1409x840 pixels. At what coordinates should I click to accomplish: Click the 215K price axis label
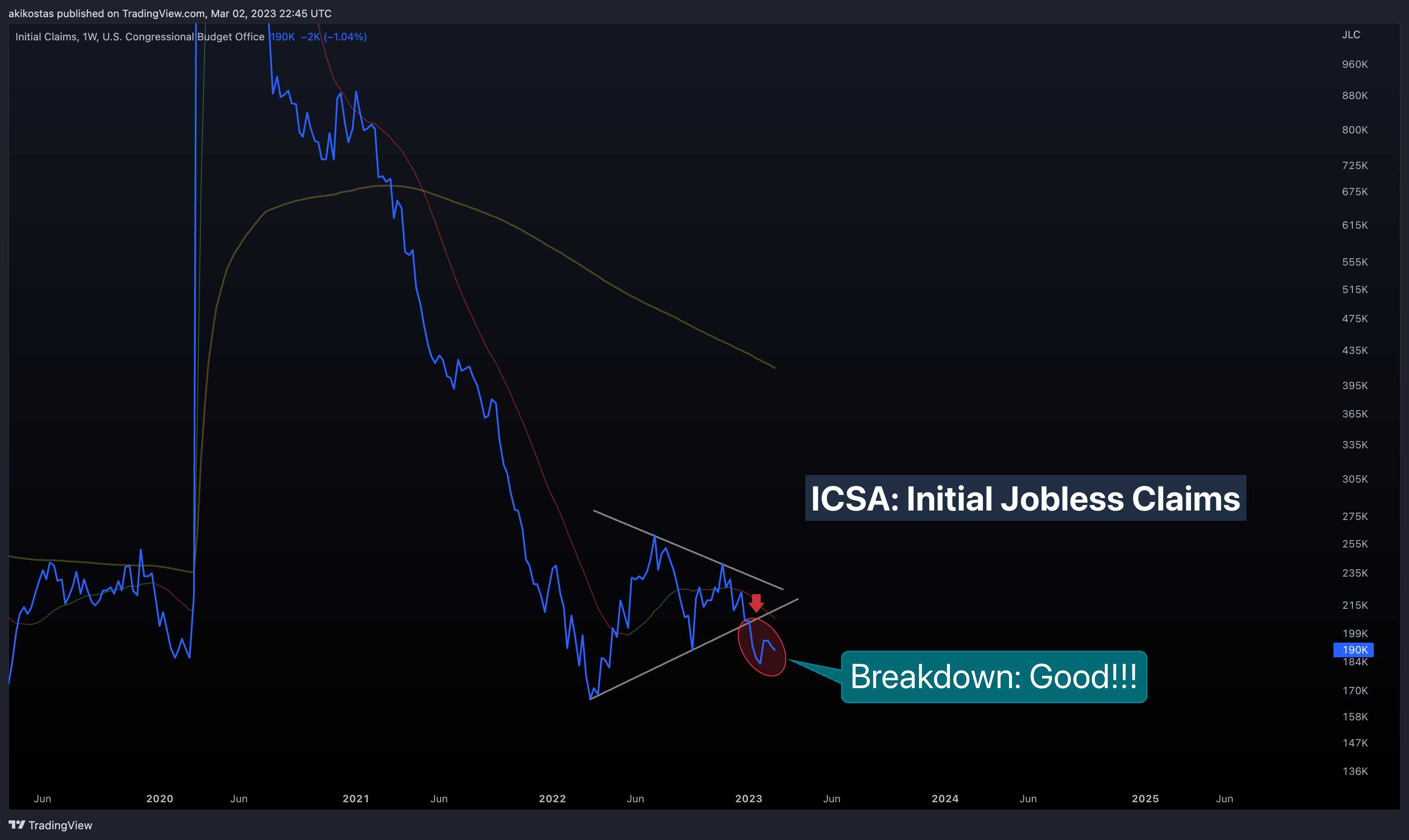pos(1355,606)
